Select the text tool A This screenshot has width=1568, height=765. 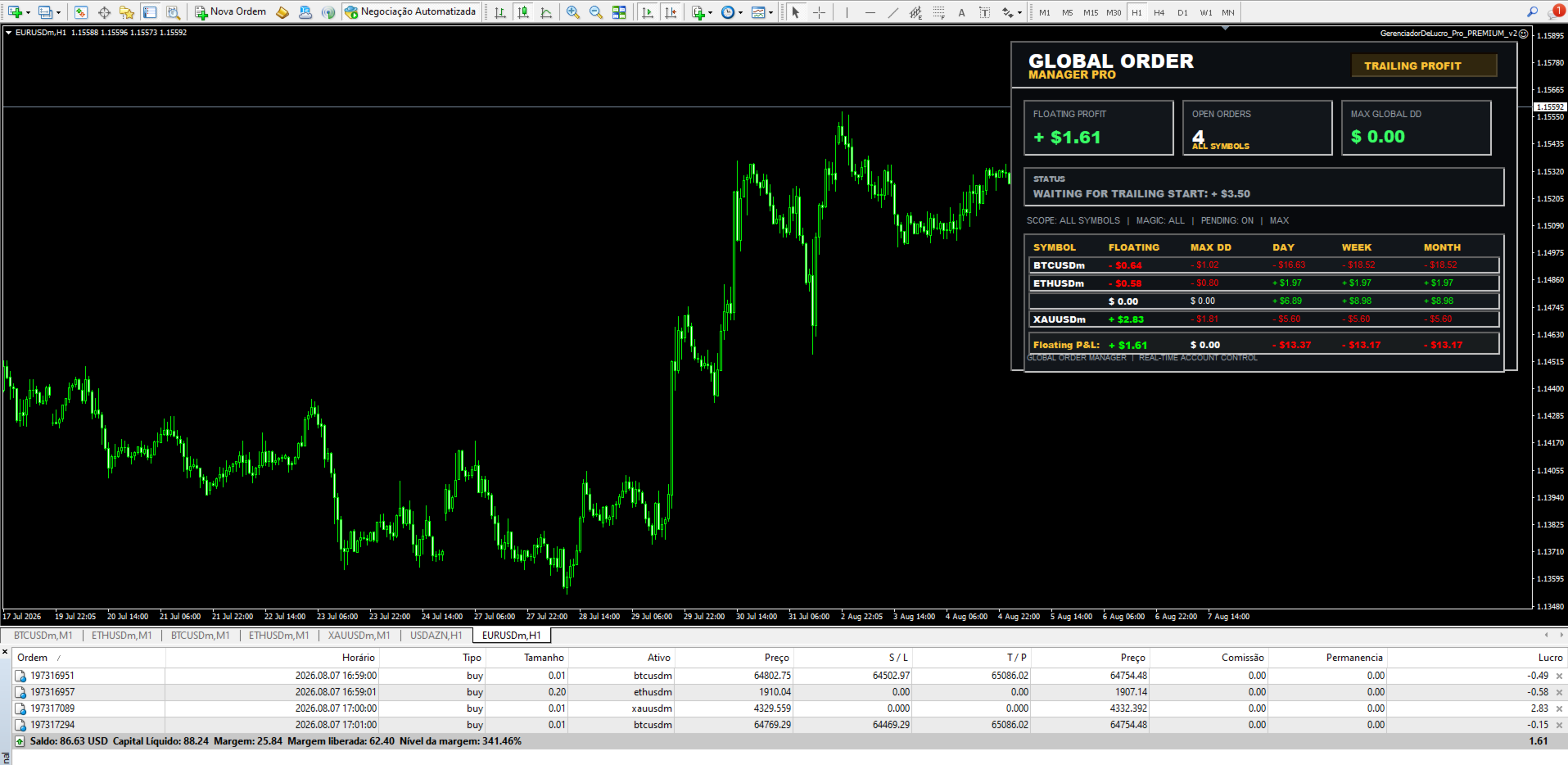[961, 12]
